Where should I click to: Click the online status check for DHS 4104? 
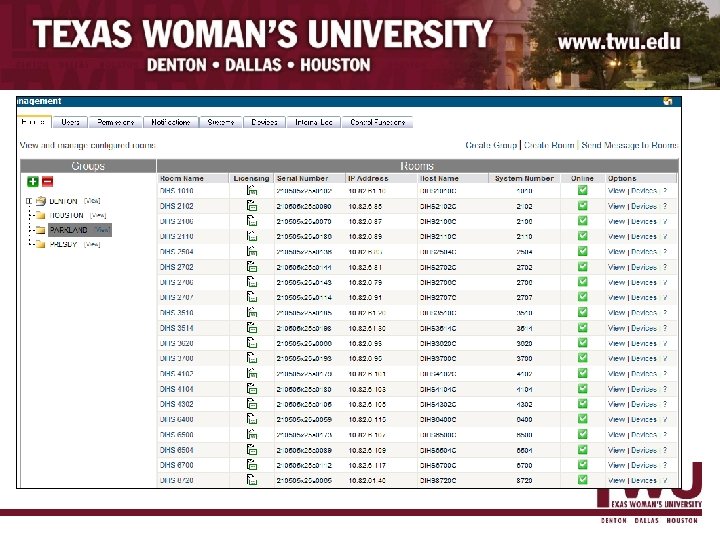click(x=582, y=388)
